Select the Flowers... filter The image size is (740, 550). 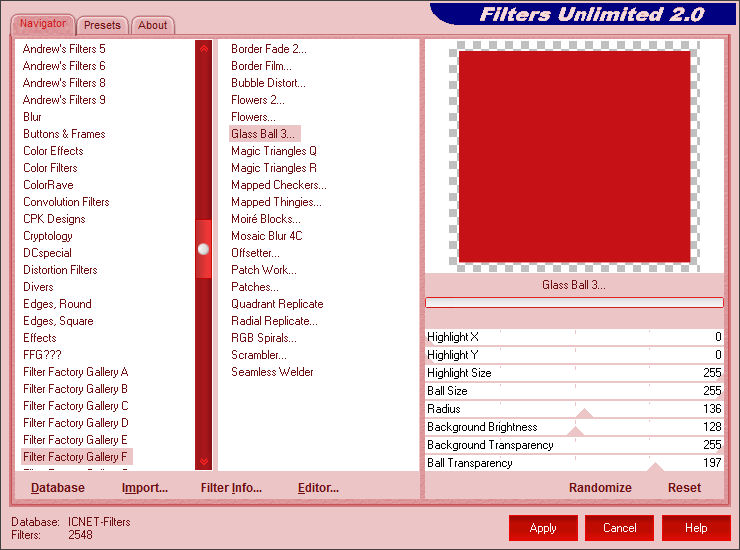[253, 117]
